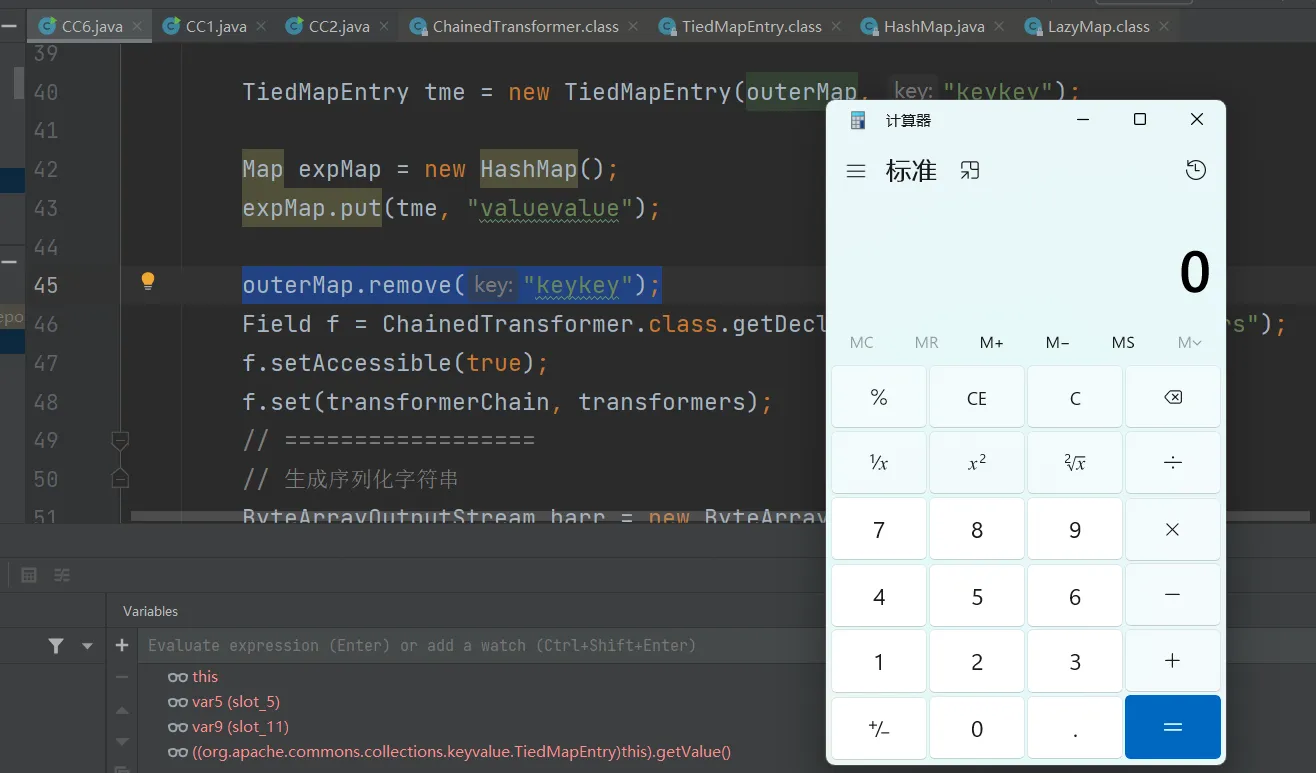The height and width of the screenshot is (773, 1316).
Task: Click the x squared button
Action: pos(977,463)
